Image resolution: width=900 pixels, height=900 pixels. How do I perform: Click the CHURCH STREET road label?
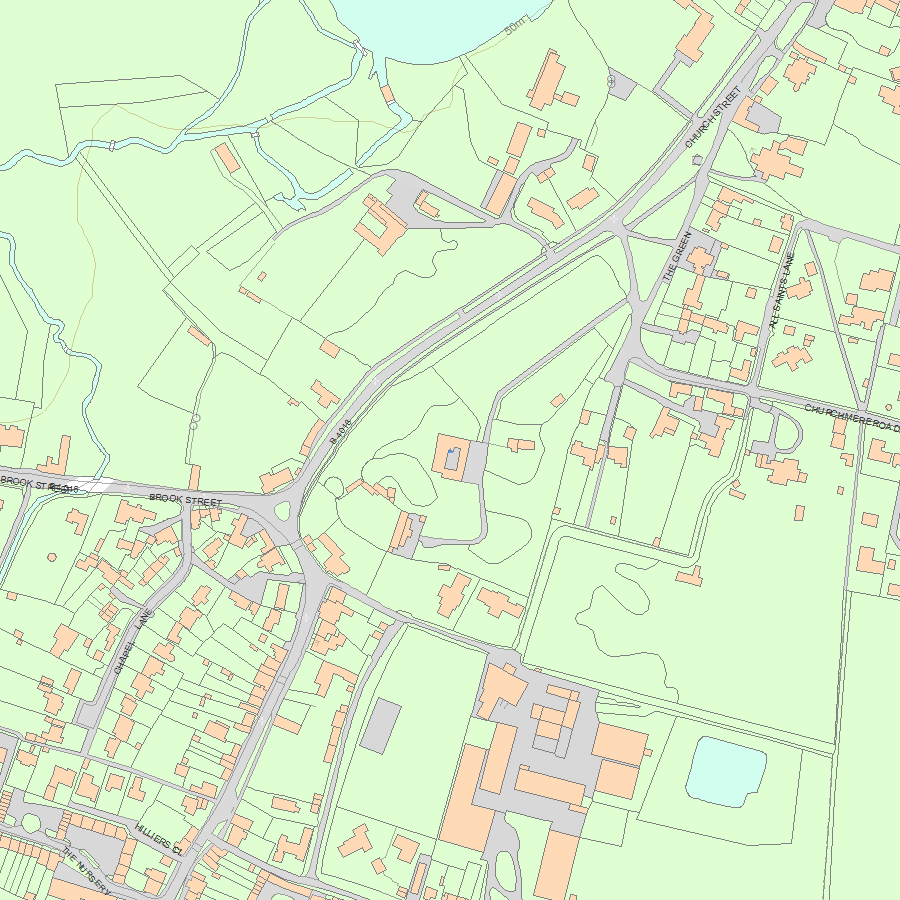[713, 117]
